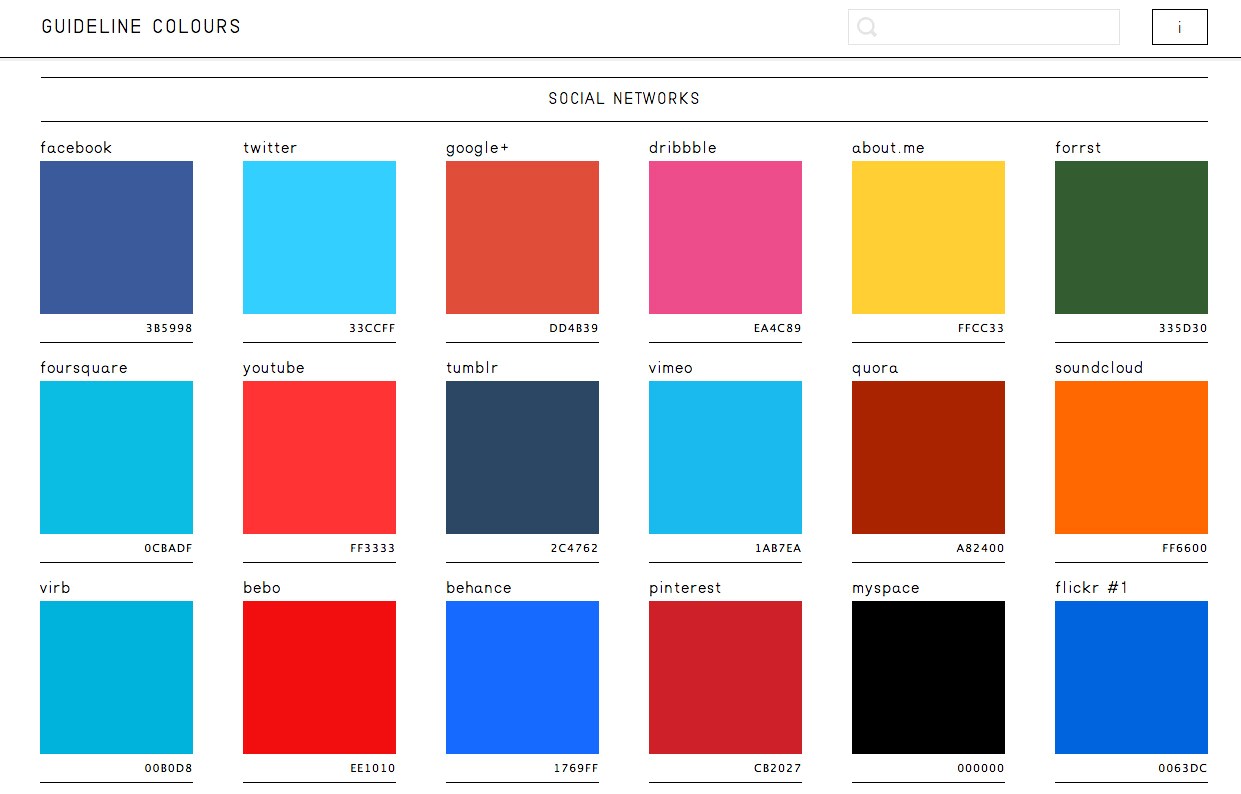
Task: Click hex code EE1010
Action: coord(372,768)
